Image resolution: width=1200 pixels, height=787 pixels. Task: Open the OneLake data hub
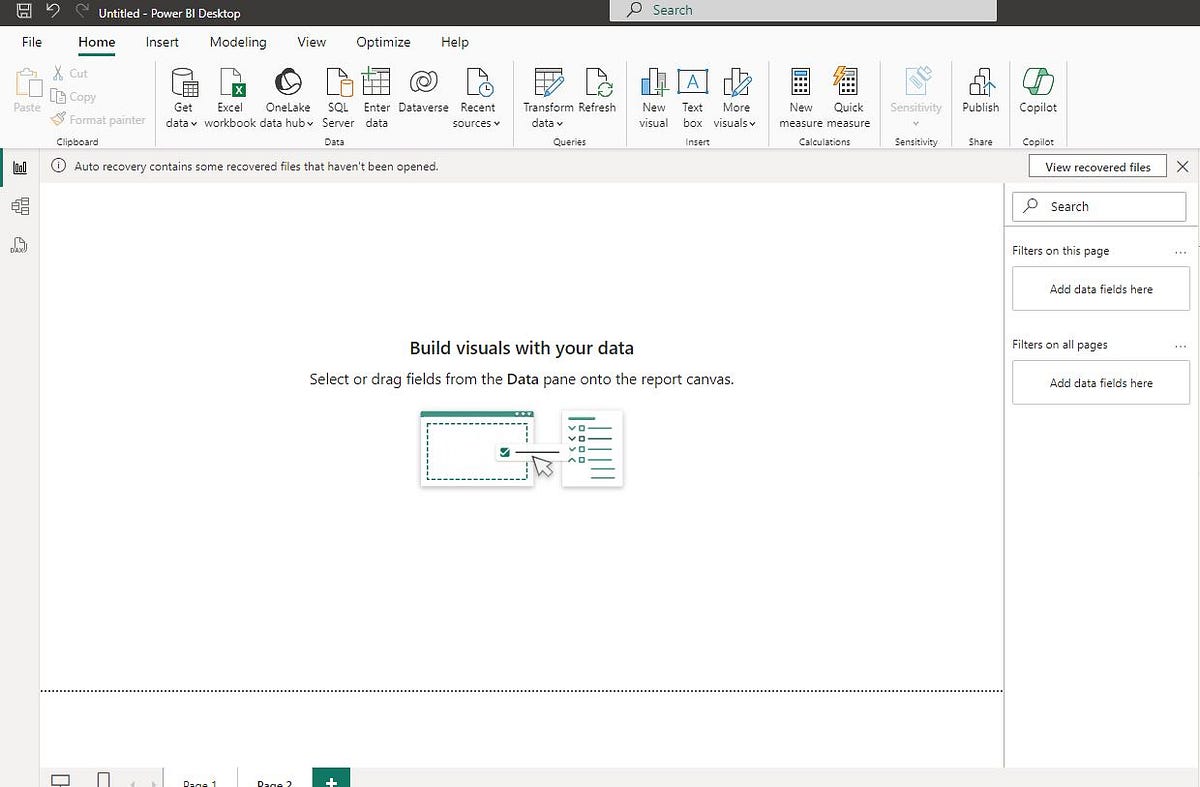click(287, 99)
